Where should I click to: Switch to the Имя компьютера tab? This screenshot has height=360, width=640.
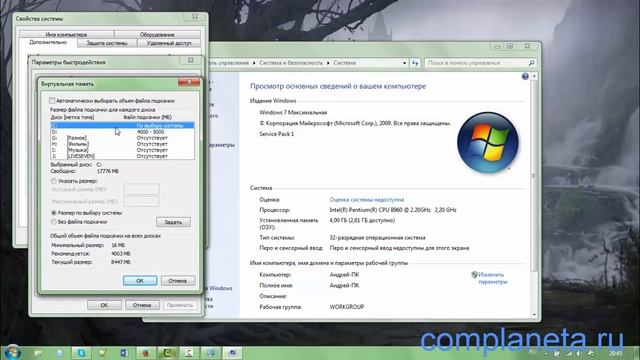(x=66, y=35)
